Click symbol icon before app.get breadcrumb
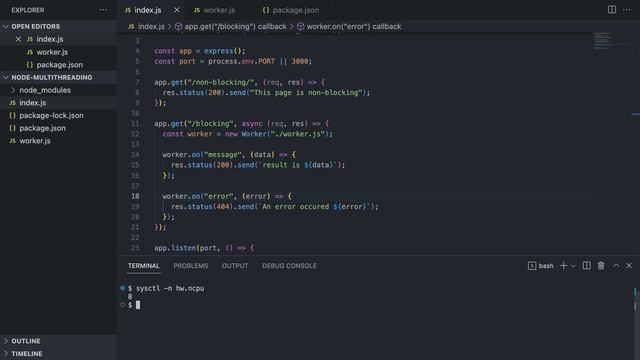 [x=178, y=27]
